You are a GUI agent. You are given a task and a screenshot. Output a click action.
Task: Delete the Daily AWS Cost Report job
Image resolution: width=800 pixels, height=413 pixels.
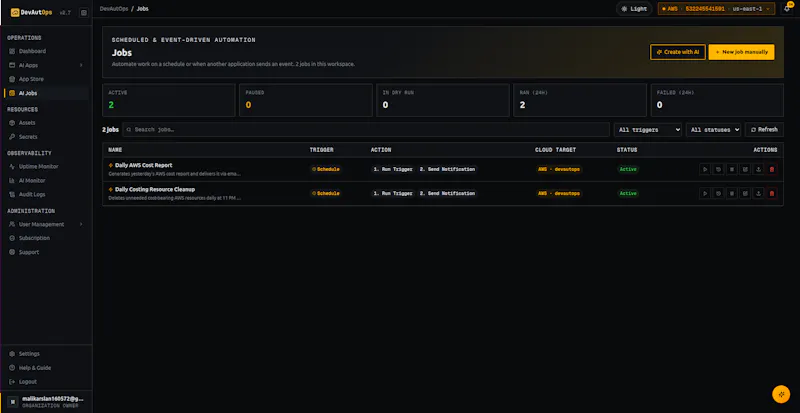[771, 169]
